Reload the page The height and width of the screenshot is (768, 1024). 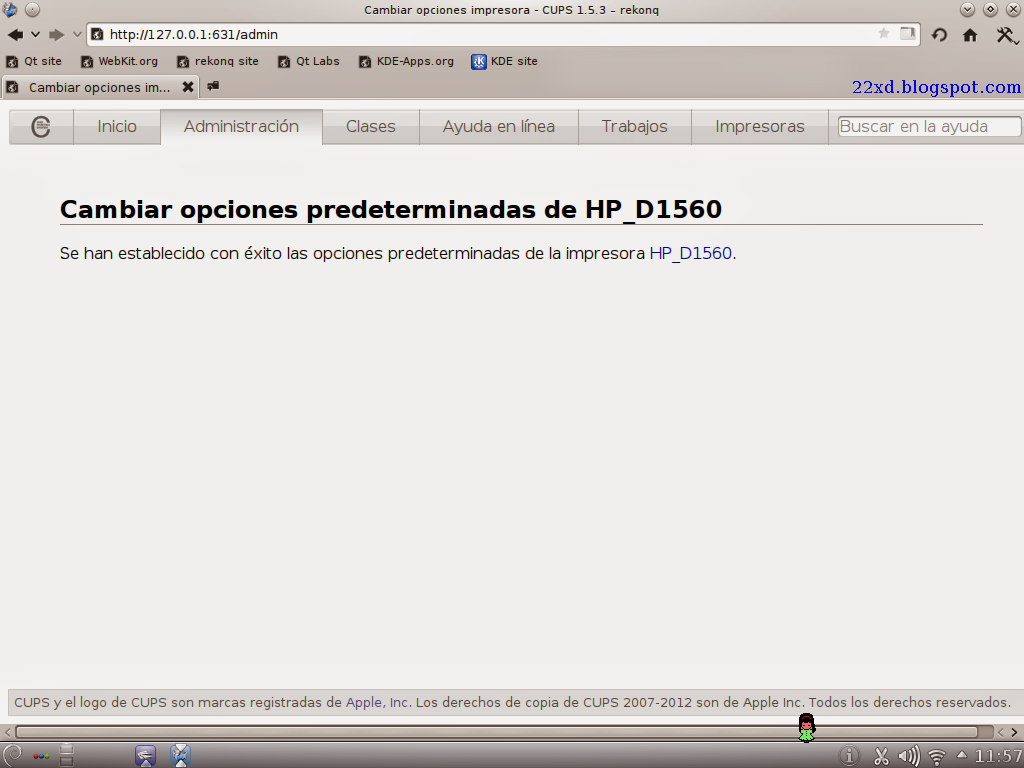pyautogui.click(x=939, y=35)
